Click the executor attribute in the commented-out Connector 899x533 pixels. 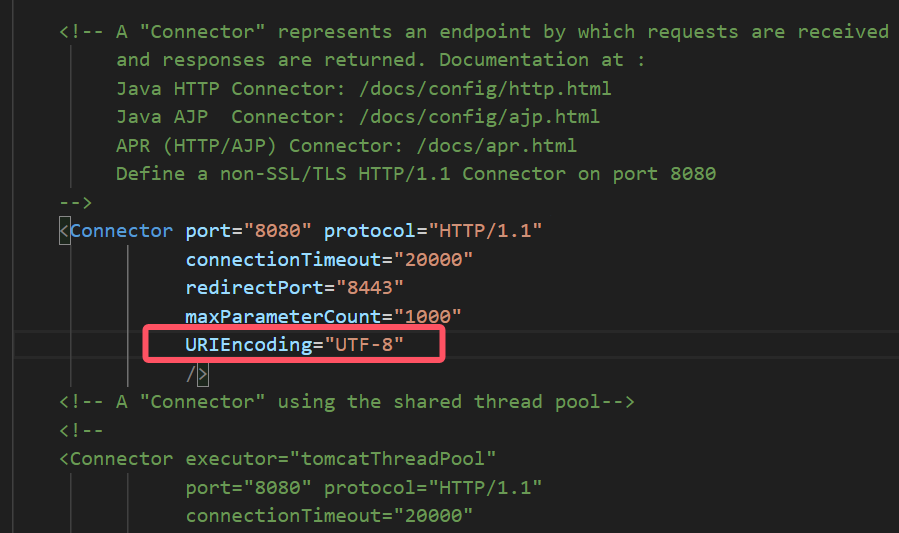point(231,459)
